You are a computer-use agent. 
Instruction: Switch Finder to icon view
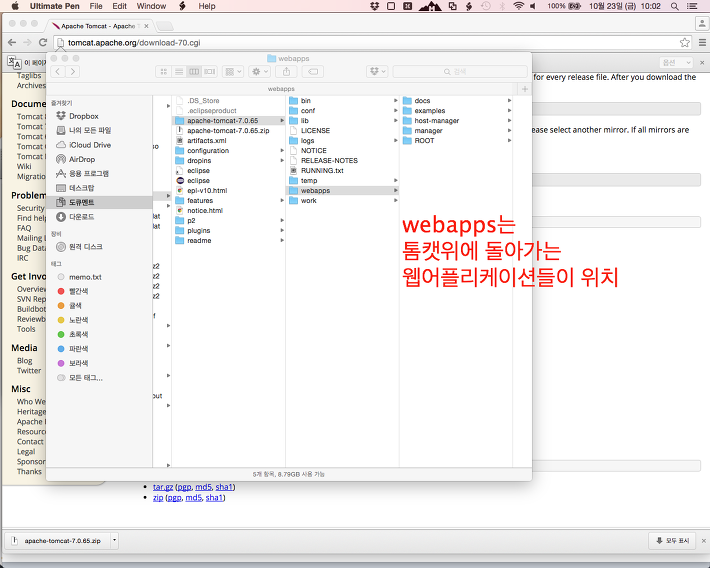[x=163, y=72]
